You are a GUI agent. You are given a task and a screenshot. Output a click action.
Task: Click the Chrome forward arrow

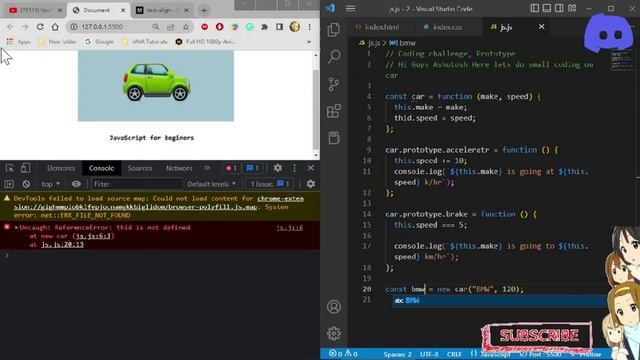(x=25, y=27)
